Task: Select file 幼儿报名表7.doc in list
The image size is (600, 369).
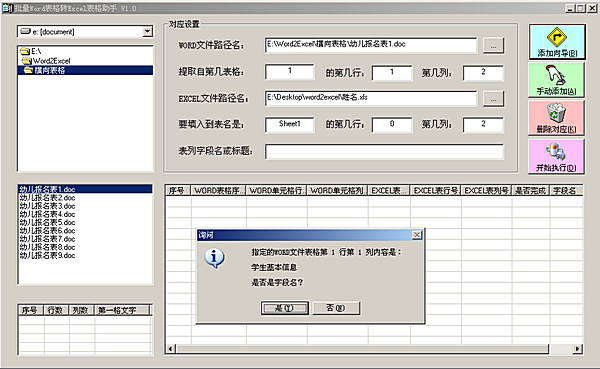Action: point(47,239)
